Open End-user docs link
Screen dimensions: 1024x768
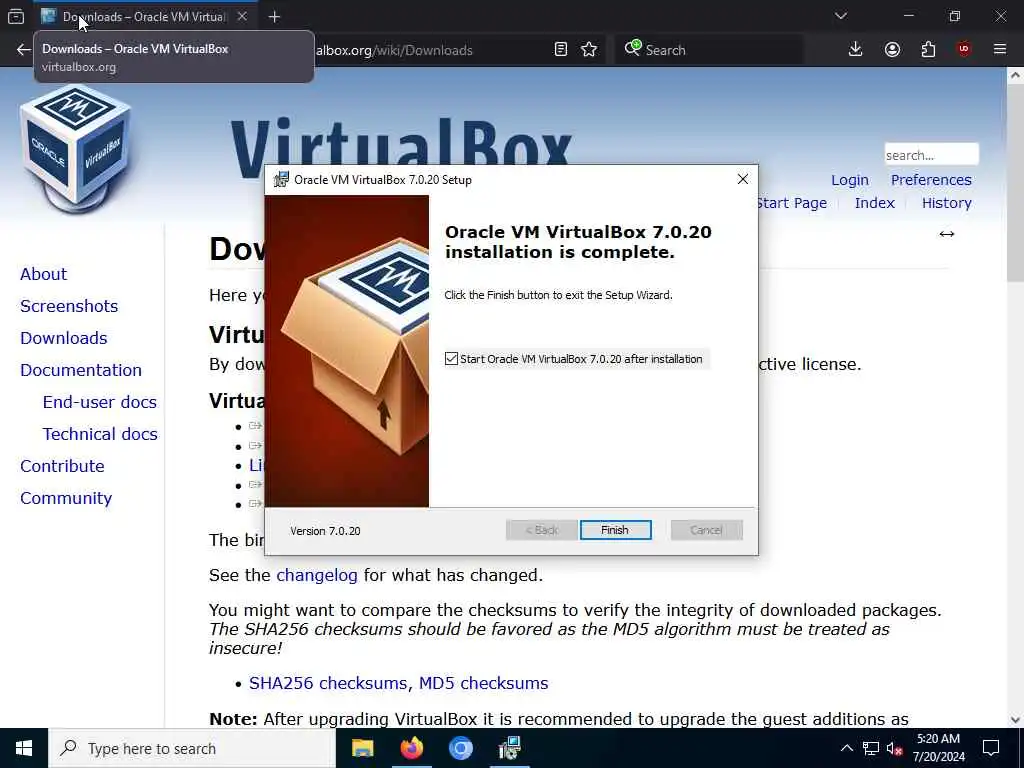(x=99, y=402)
